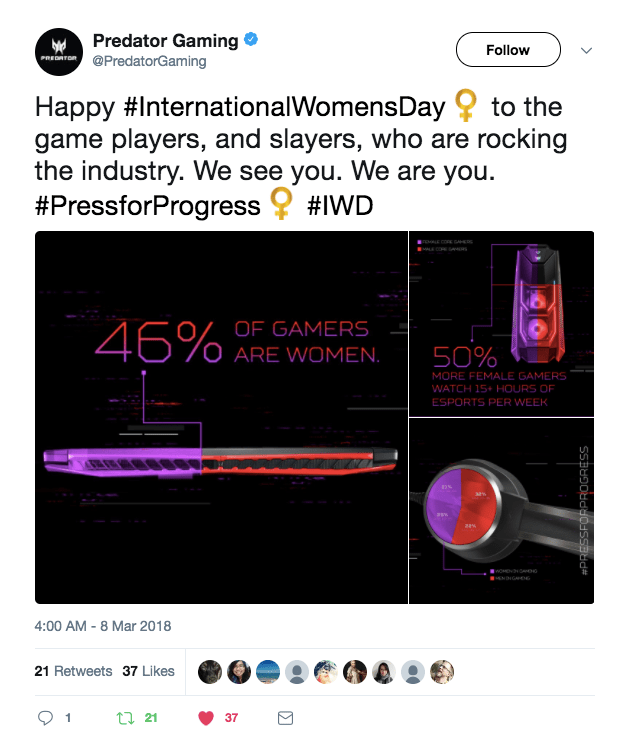This screenshot has height=741, width=630.
Task: Open the 50% esports stat image
Action: click(x=501, y=323)
